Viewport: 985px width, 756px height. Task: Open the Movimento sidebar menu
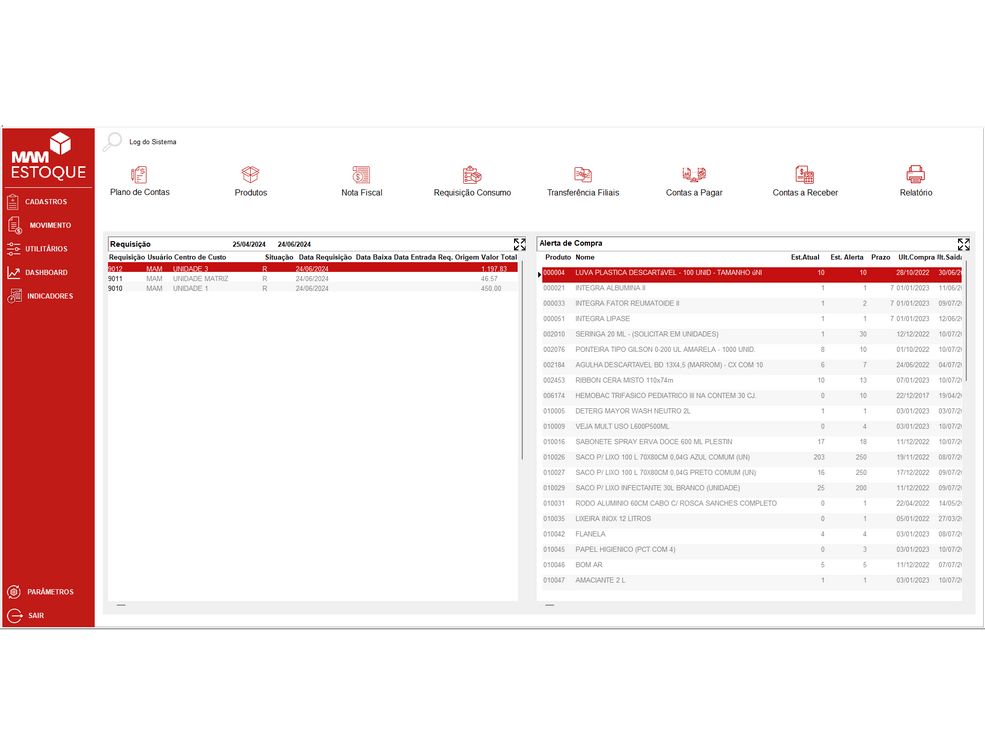pos(49,225)
